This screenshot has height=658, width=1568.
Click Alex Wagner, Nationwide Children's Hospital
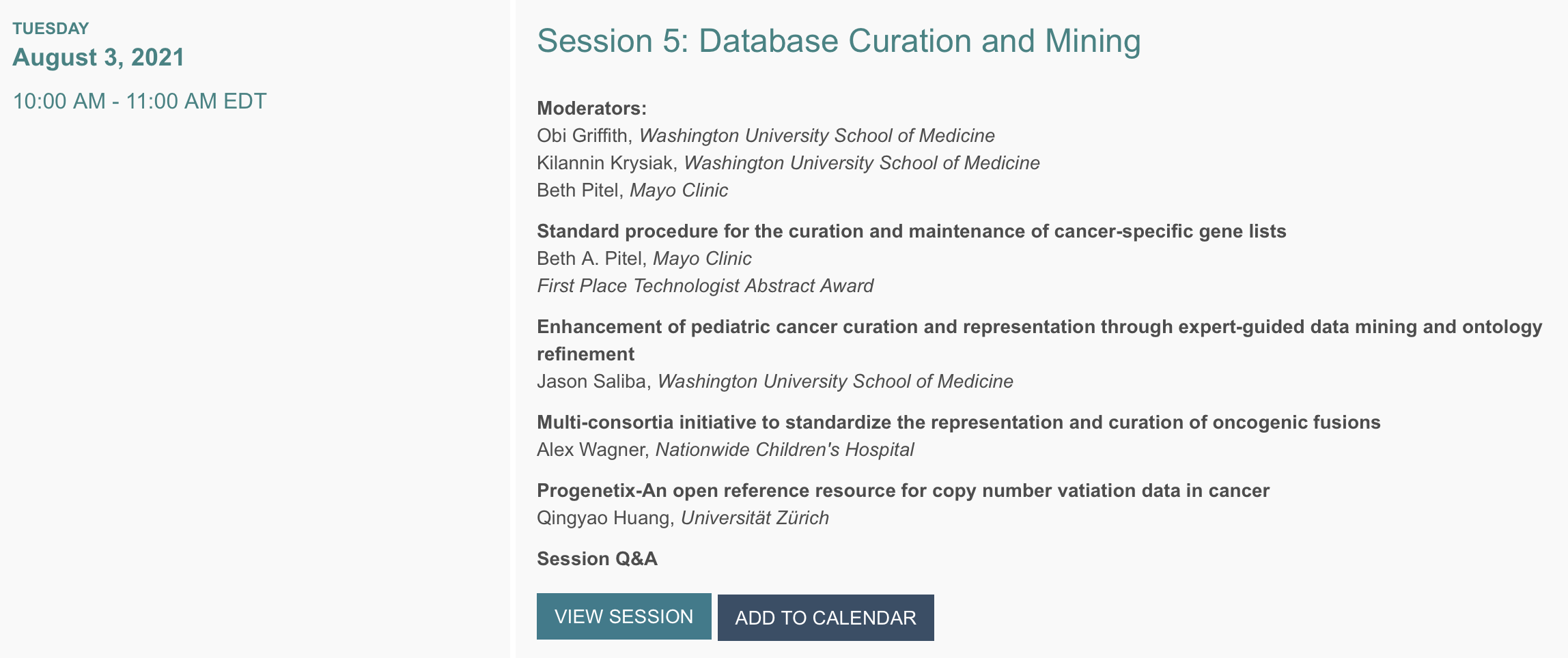(x=725, y=450)
